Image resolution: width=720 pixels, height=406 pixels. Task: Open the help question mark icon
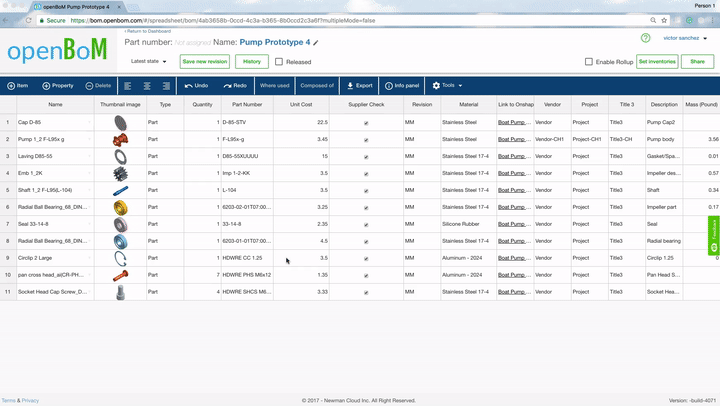(x=645, y=38)
